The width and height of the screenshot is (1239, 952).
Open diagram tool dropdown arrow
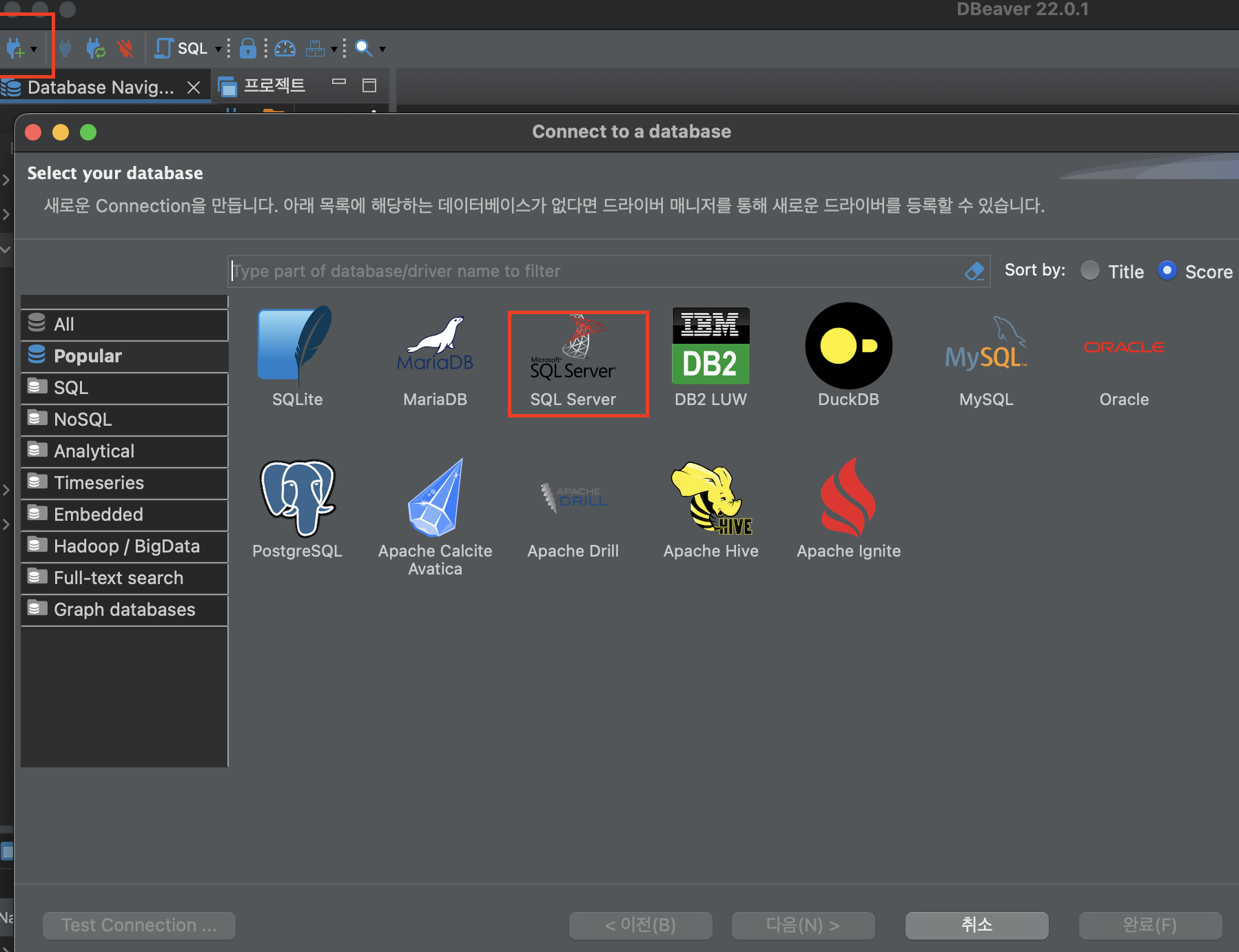334,50
